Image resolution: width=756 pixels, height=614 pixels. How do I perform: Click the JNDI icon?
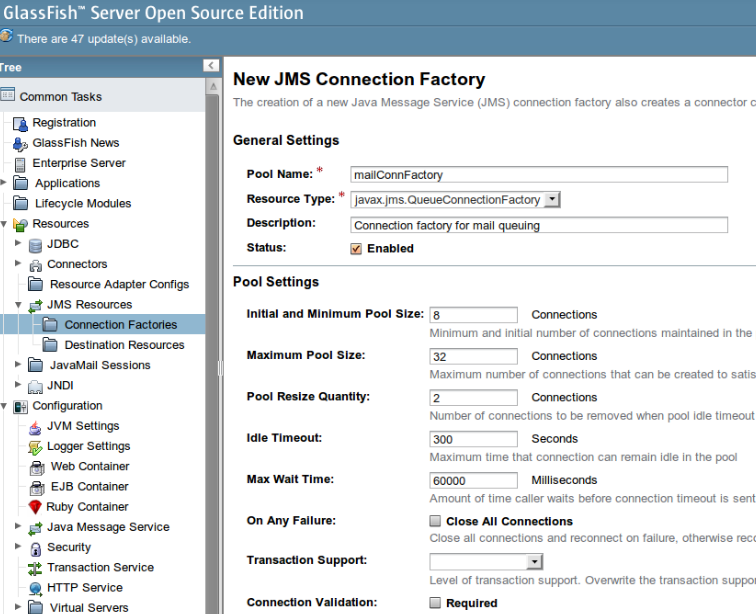pyautogui.click(x=36, y=386)
